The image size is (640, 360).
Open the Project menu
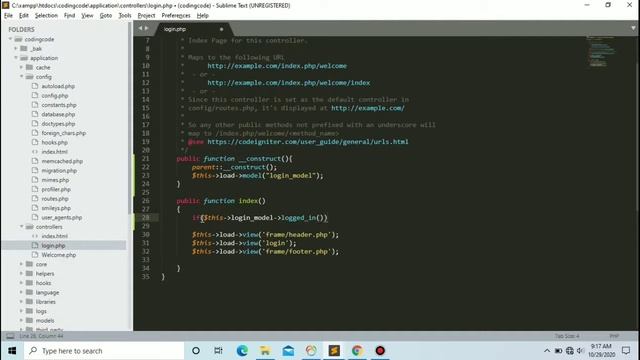click(x=146, y=16)
